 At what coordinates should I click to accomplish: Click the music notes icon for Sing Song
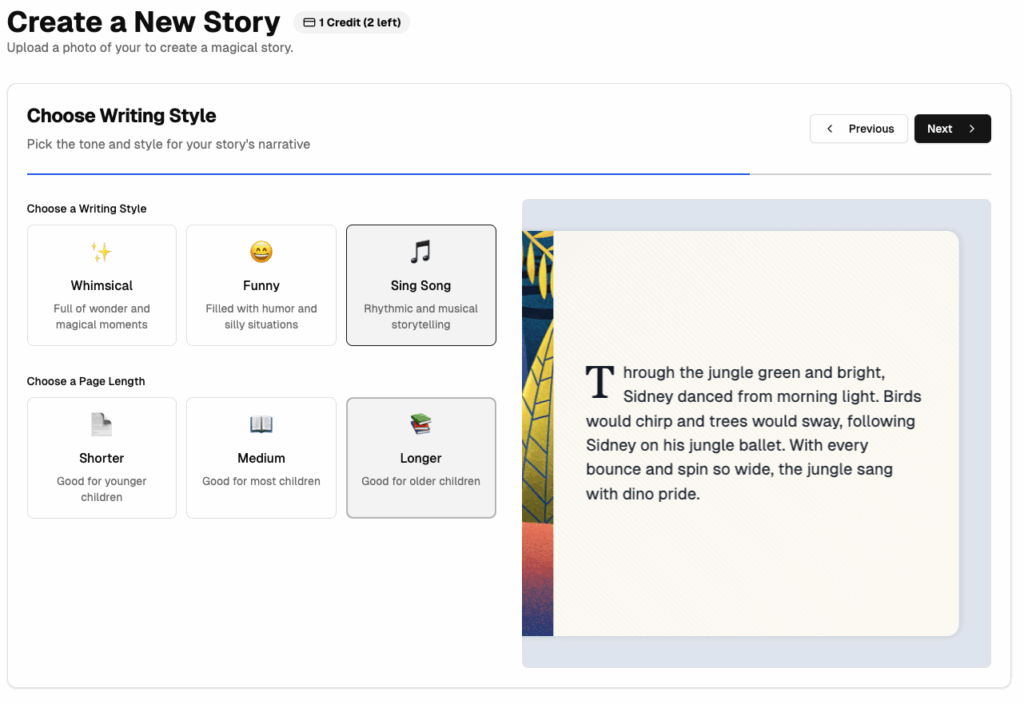[420, 252]
